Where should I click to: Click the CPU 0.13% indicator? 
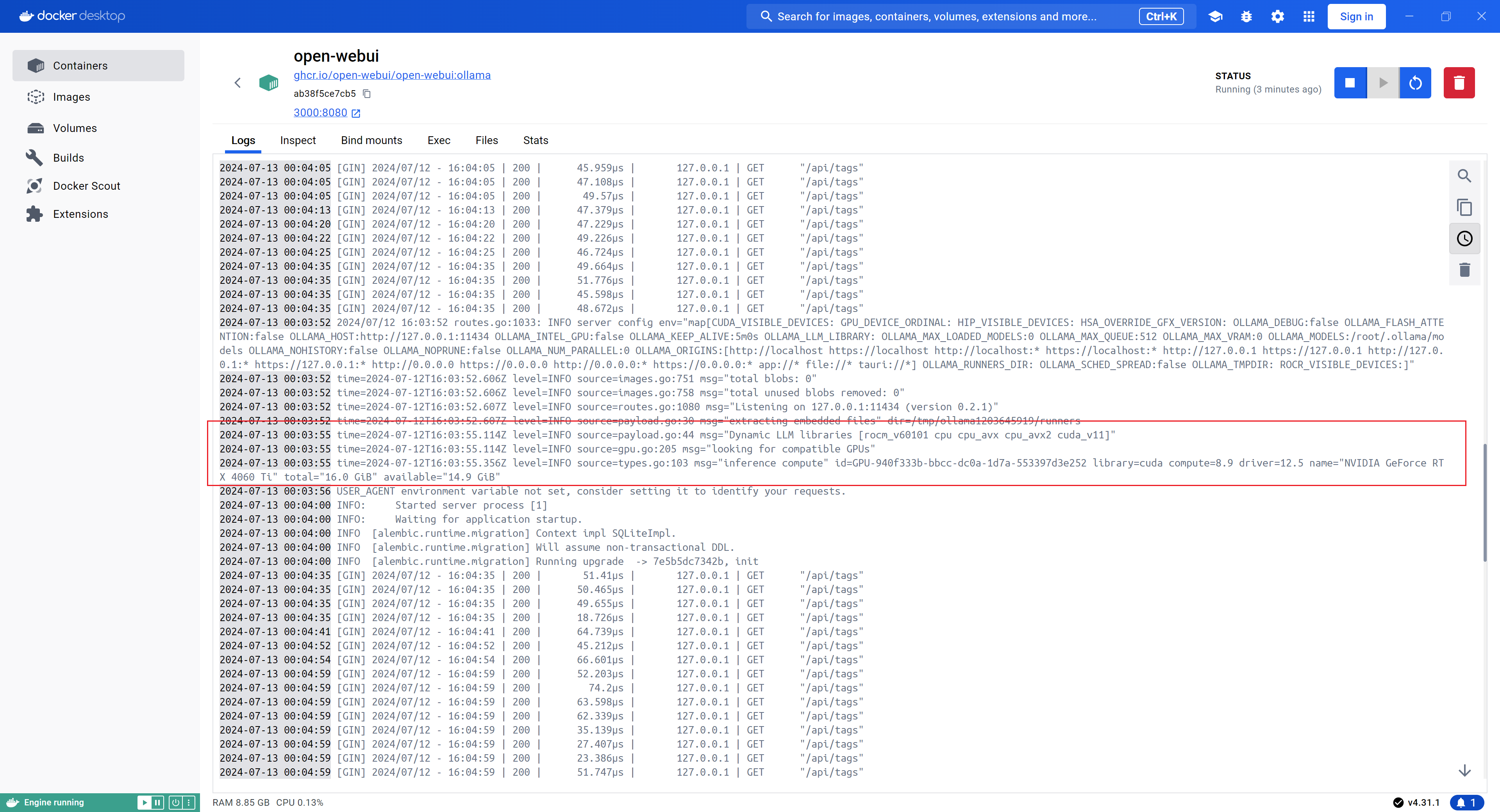tap(299, 803)
